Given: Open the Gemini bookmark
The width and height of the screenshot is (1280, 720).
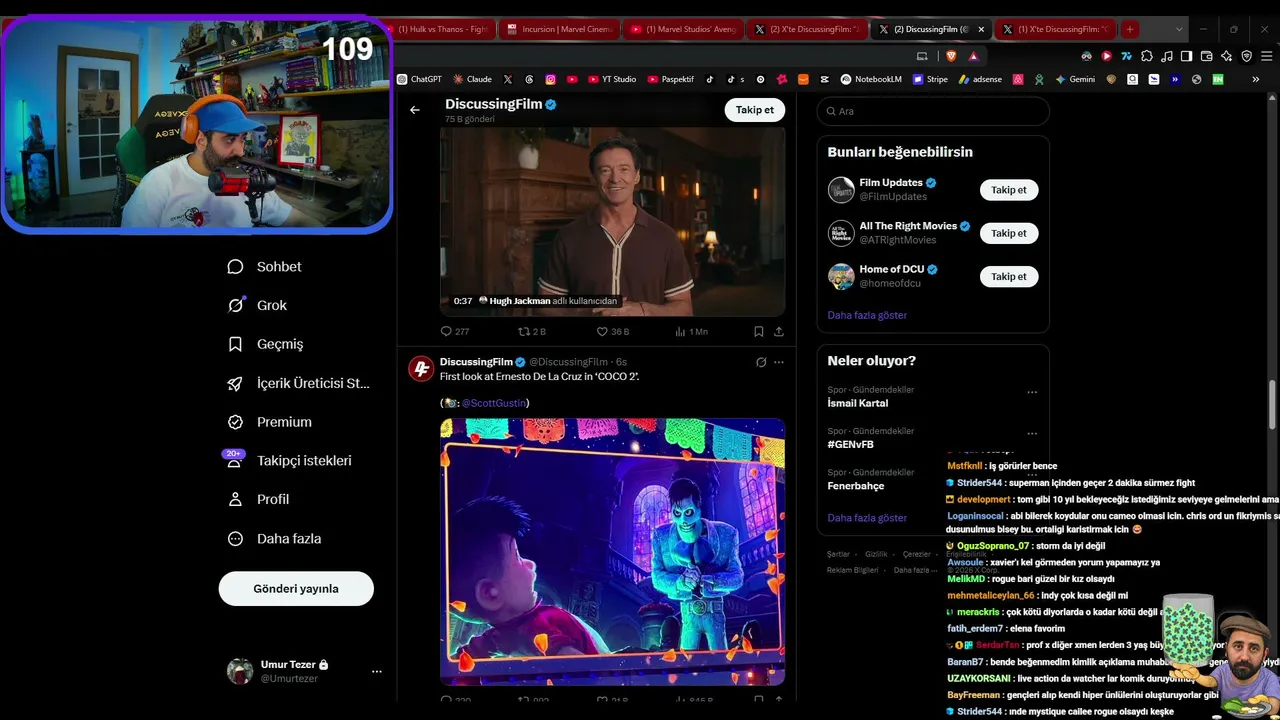Looking at the screenshot, I should tap(1075, 79).
